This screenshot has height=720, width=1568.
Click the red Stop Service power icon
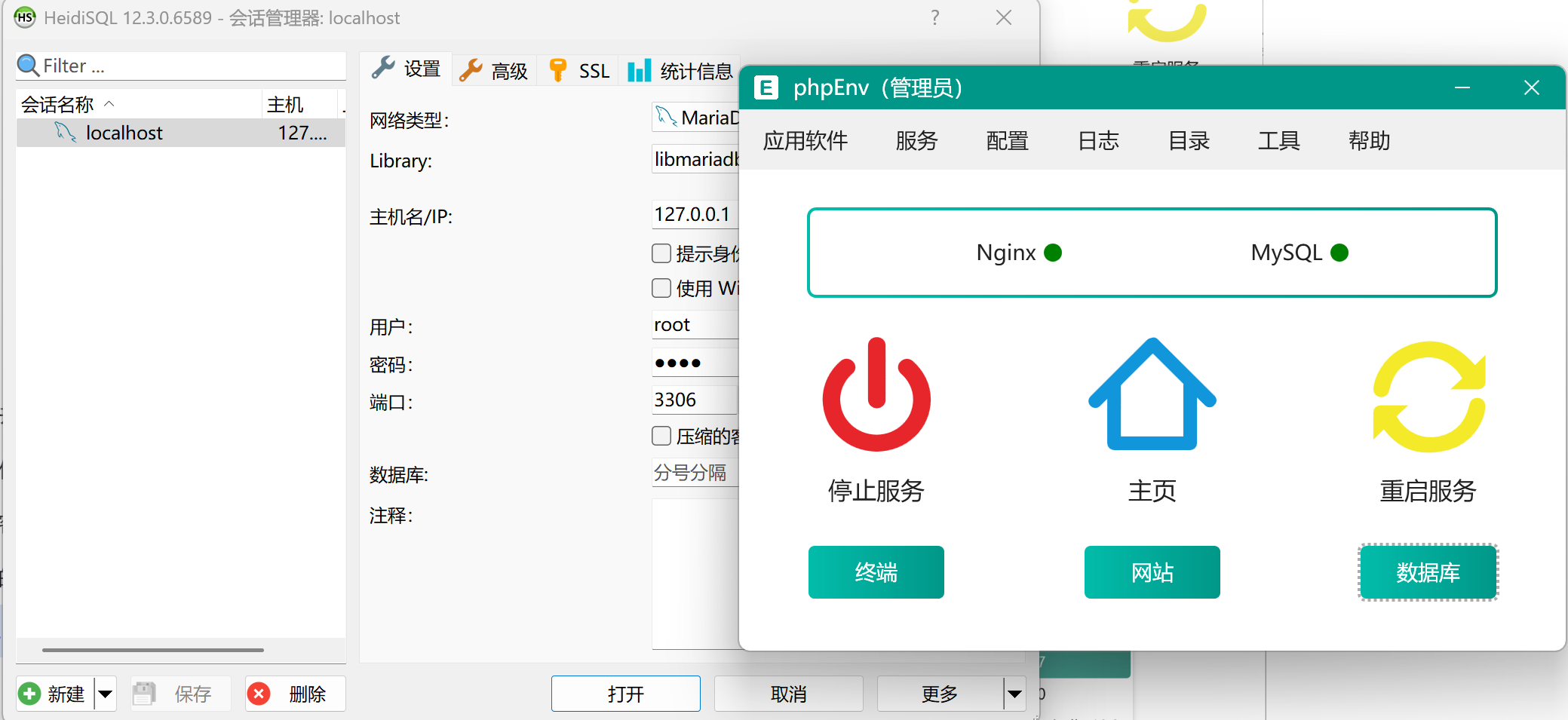[x=876, y=394]
